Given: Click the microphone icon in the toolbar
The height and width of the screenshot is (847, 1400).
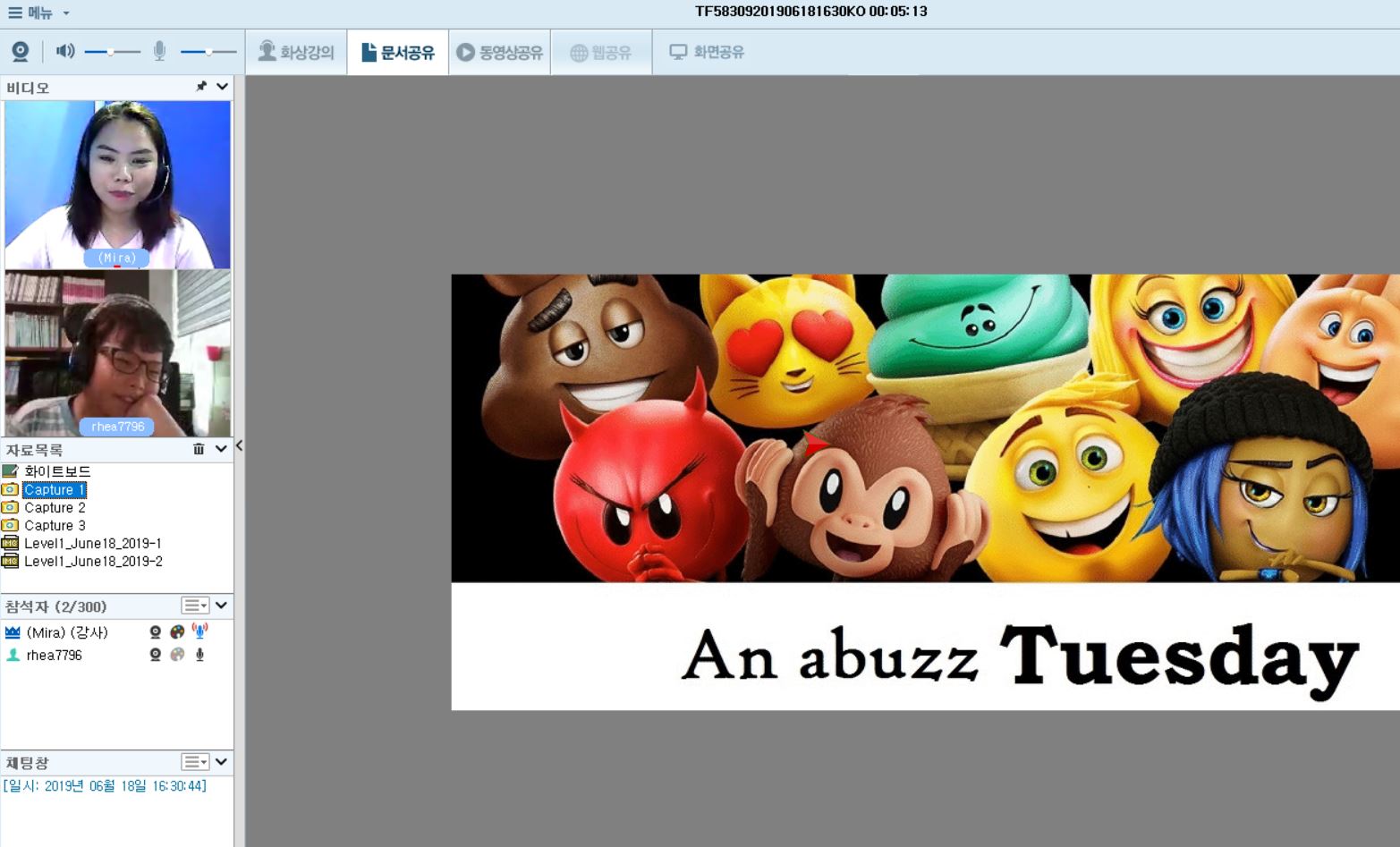Looking at the screenshot, I should pyautogui.click(x=159, y=52).
